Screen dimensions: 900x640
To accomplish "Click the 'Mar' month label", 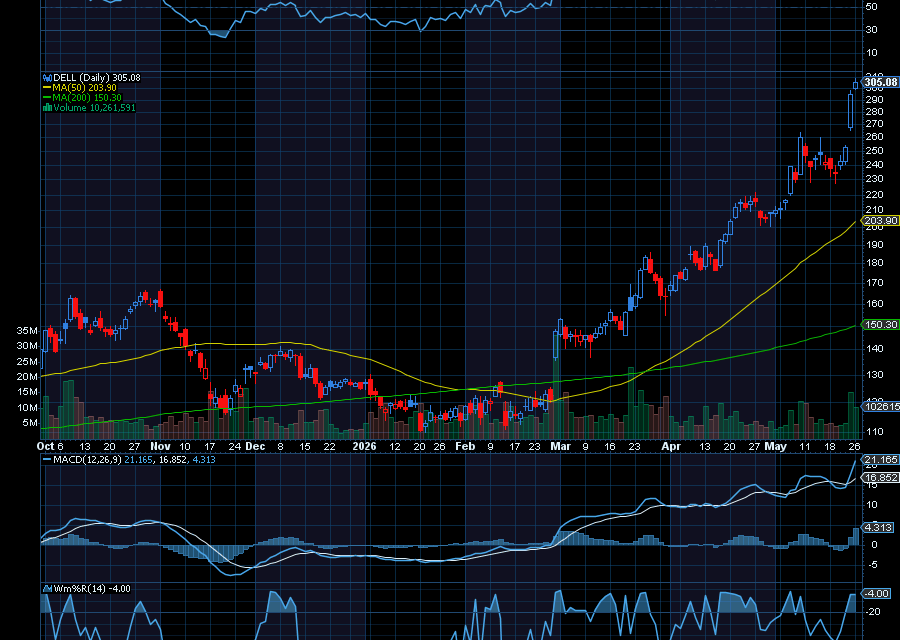I will (x=561, y=447).
